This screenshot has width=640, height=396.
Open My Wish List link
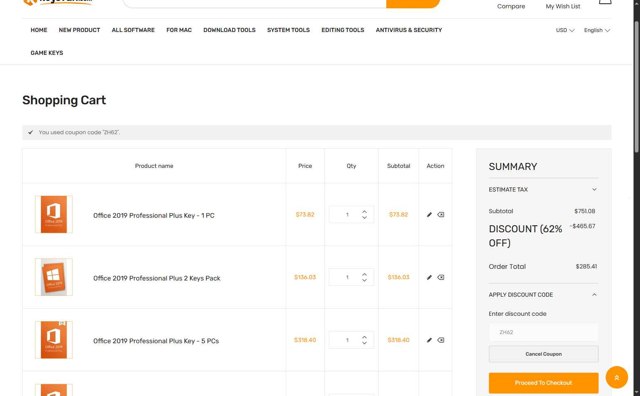point(563,7)
